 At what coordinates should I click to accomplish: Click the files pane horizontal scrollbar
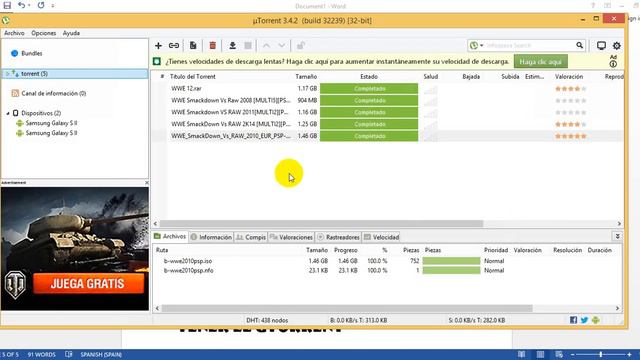click(x=347, y=309)
